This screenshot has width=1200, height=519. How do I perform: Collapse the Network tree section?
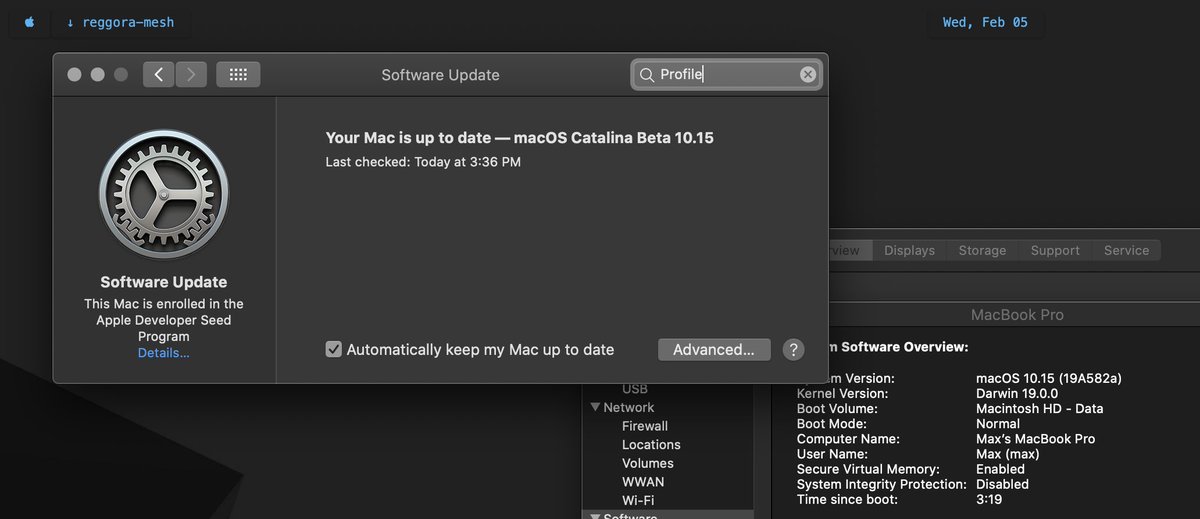click(595, 407)
